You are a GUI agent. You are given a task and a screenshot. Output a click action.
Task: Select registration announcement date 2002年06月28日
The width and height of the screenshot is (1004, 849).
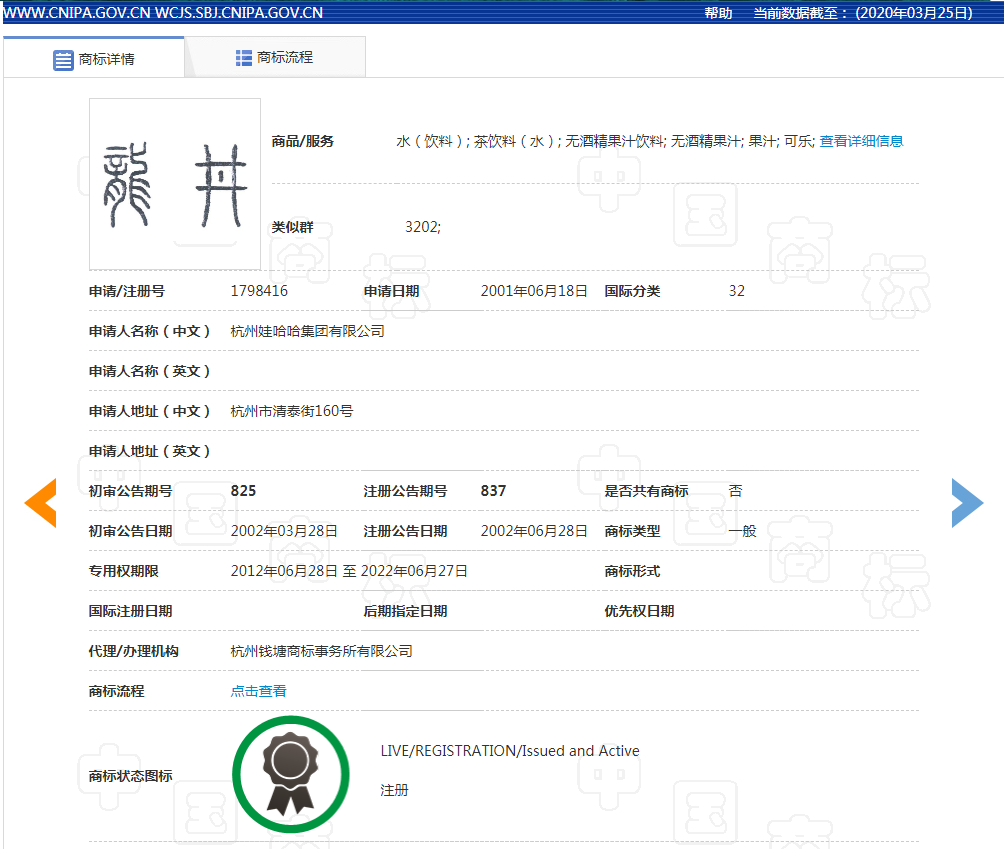coord(534,531)
